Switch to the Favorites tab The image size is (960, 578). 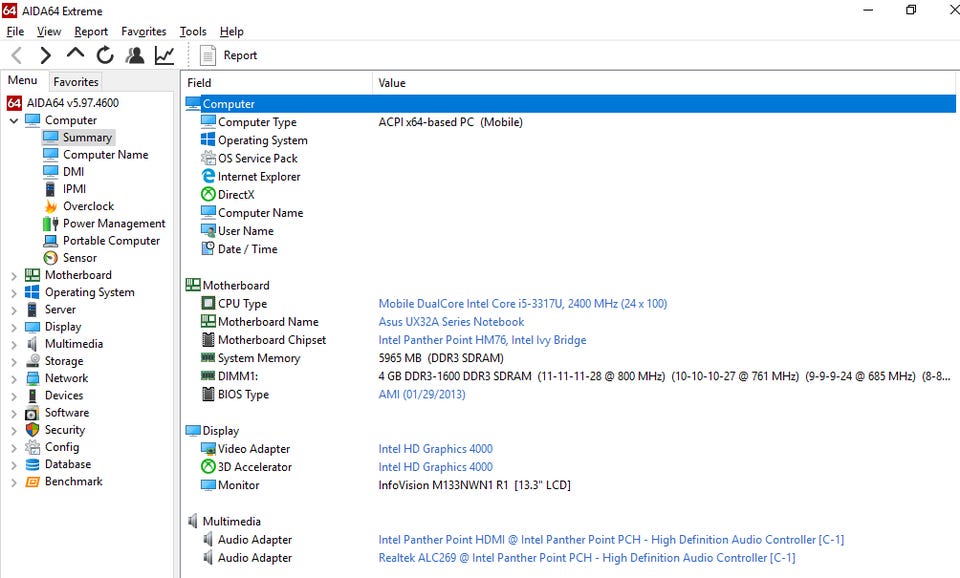[76, 82]
